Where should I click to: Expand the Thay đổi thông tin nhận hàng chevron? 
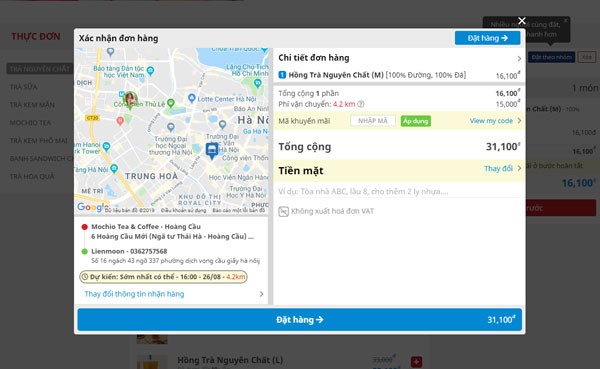(x=261, y=294)
